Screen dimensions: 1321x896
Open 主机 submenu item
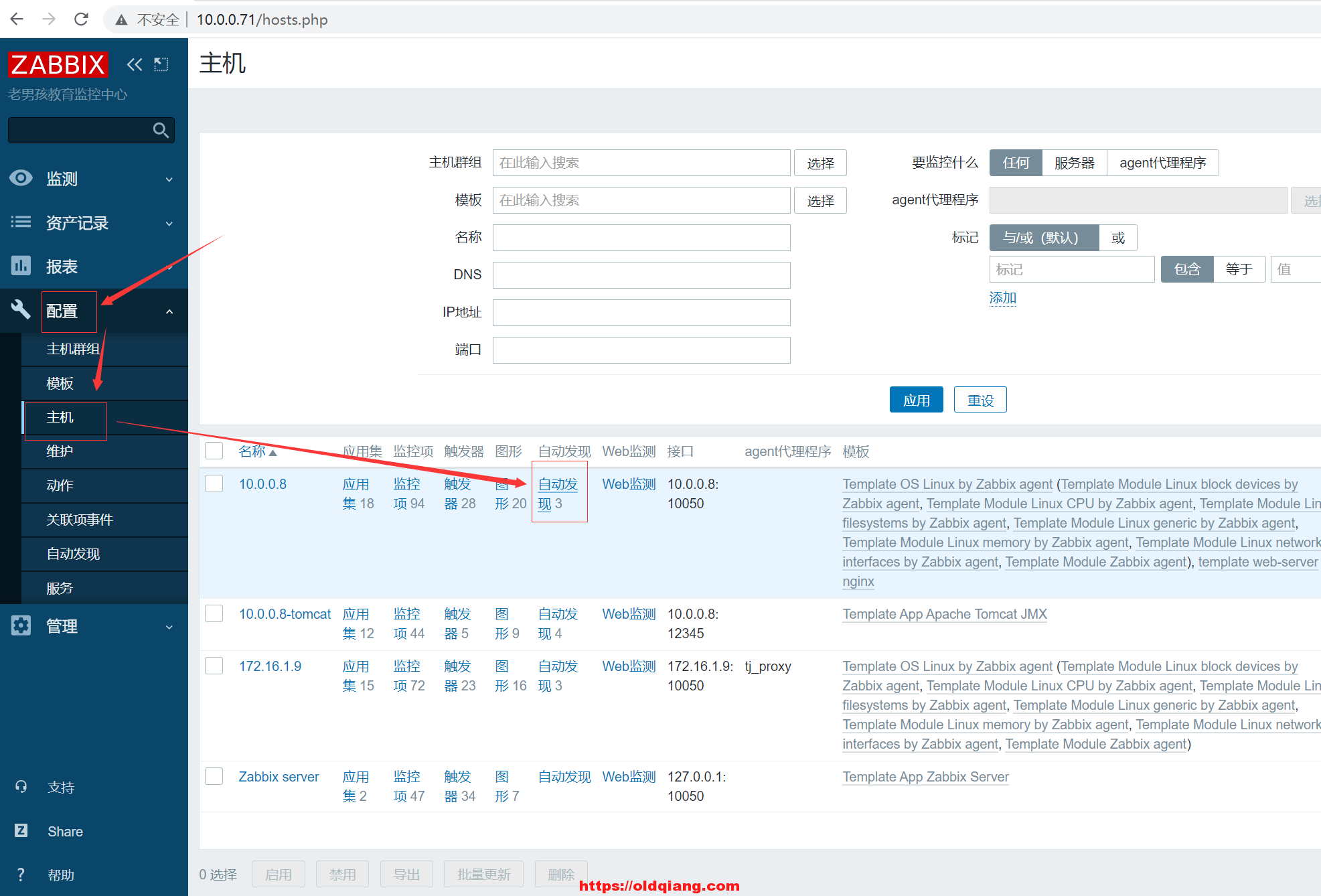click(104, 417)
